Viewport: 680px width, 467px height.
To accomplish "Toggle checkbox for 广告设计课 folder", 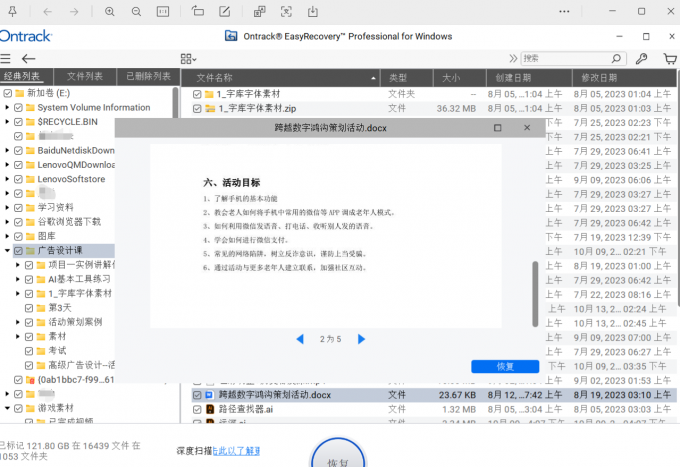I will pyautogui.click(x=18, y=251).
